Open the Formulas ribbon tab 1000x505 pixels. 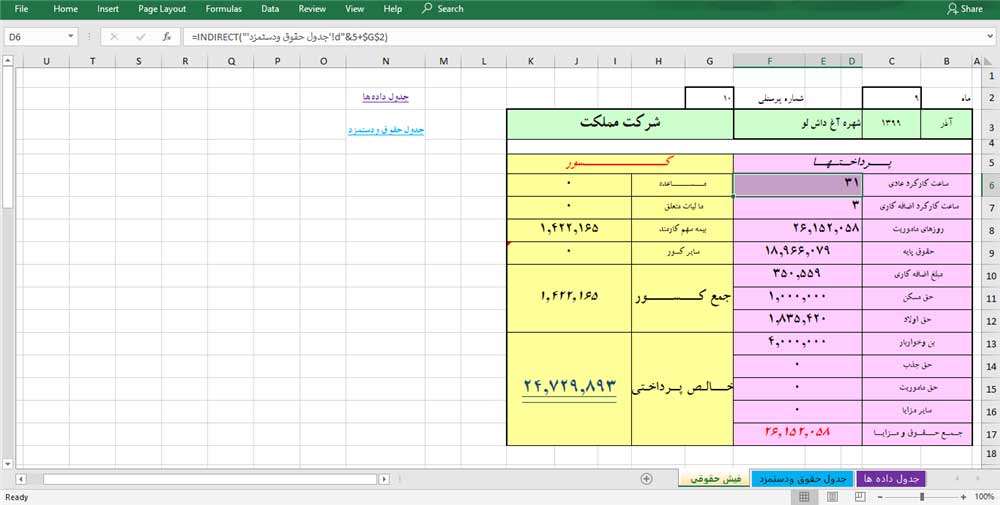[223, 9]
